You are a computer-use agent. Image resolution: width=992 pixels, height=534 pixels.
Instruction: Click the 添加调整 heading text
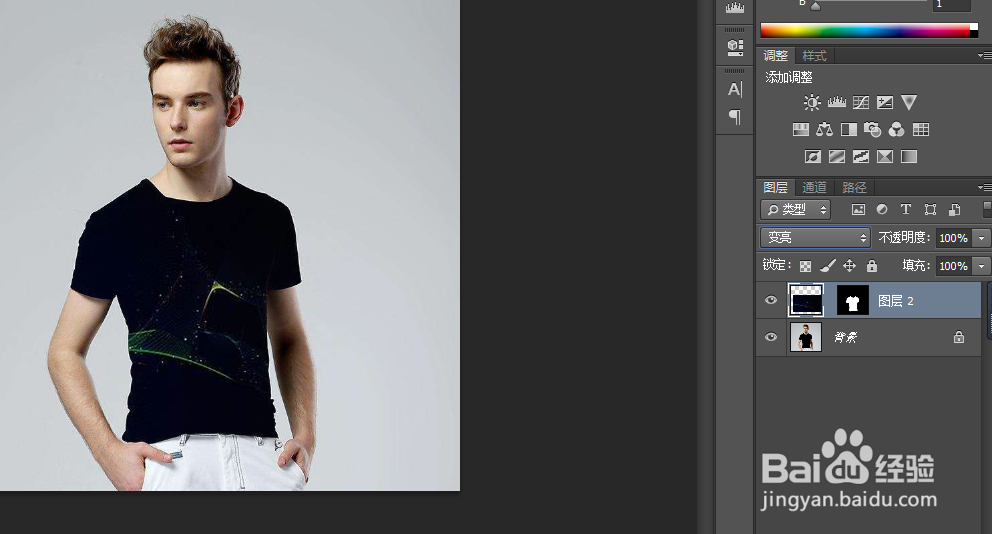(x=789, y=77)
